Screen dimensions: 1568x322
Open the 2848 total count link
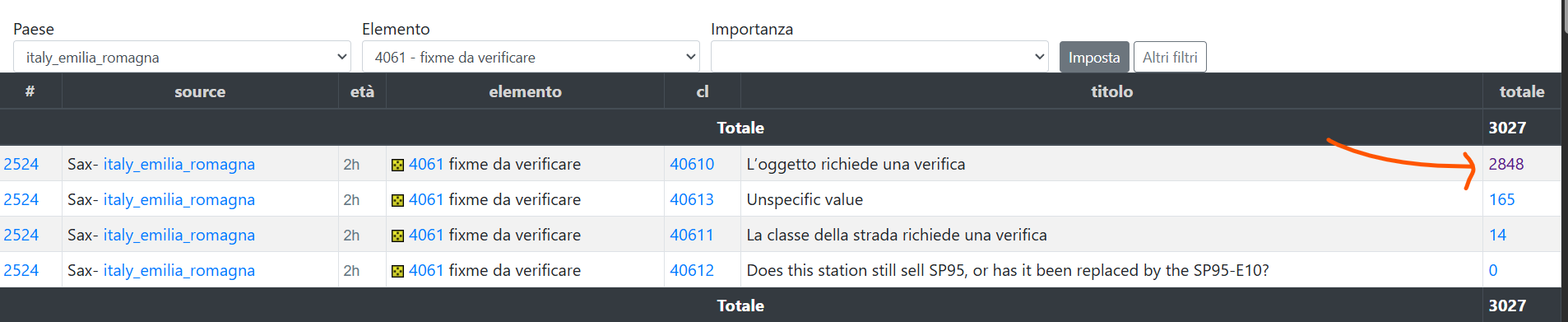click(x=1505, y=164)
